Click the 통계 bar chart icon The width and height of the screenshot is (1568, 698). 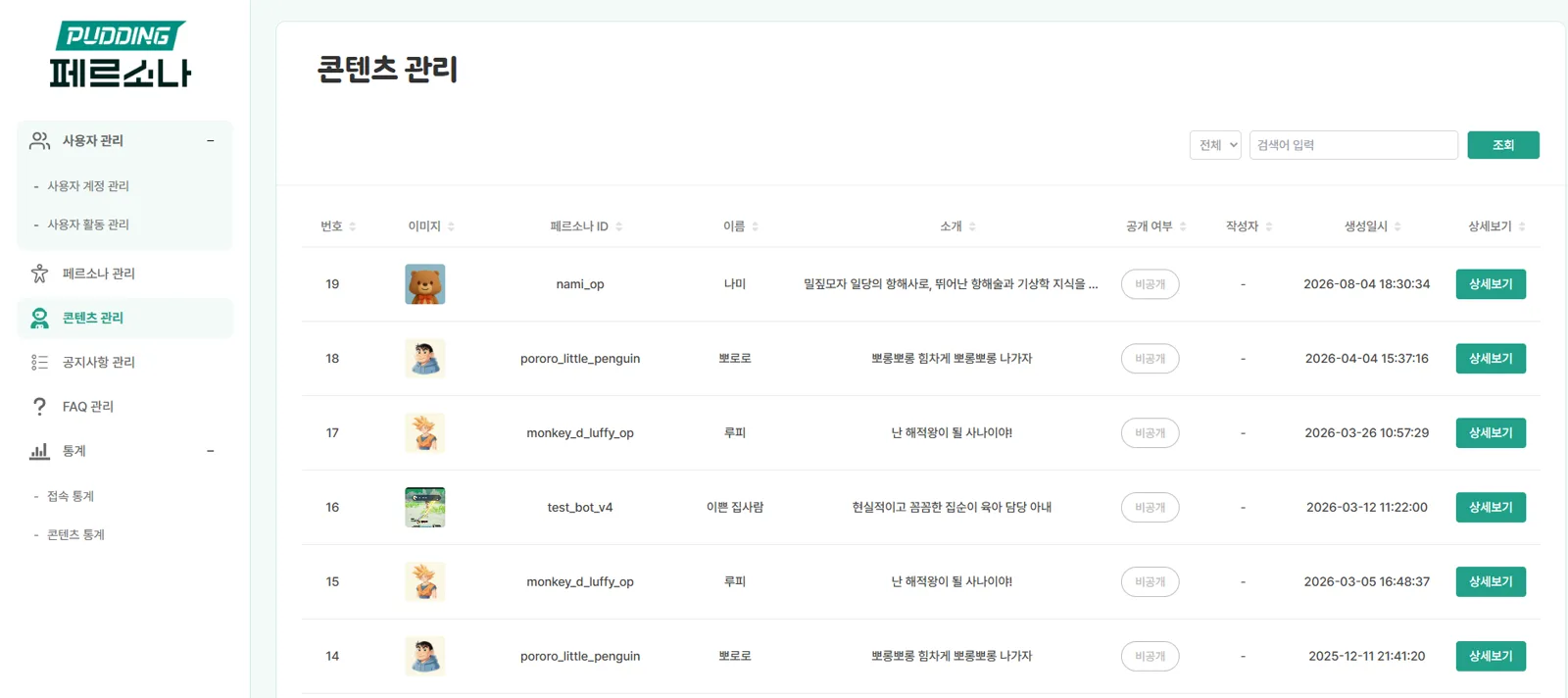point(39,451)
